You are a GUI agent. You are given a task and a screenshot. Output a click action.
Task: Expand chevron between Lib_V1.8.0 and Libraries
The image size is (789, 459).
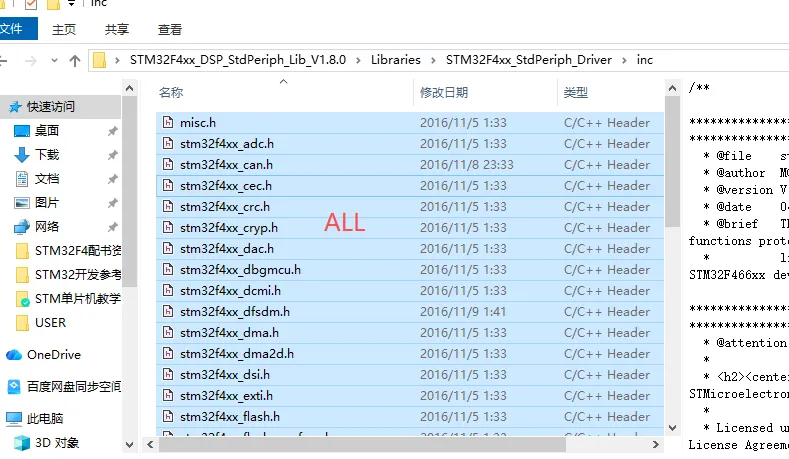(x=358, y=60)
